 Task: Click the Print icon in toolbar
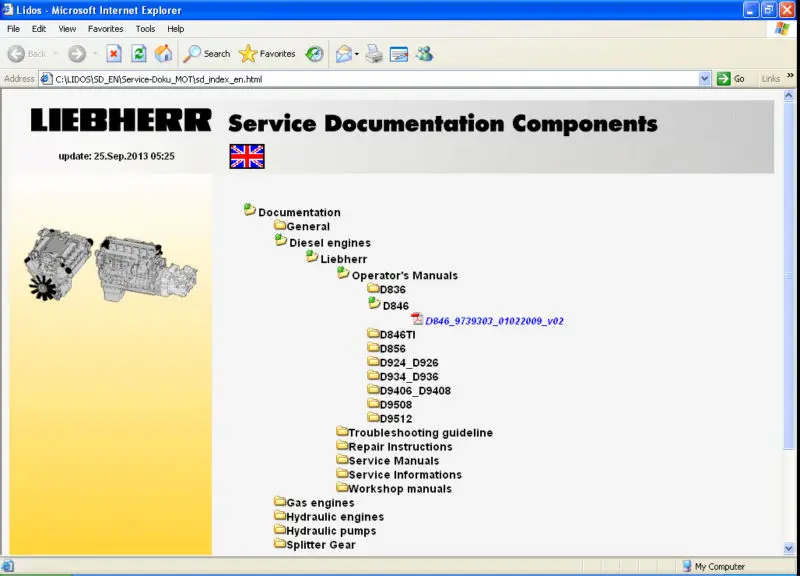point(374,54)
